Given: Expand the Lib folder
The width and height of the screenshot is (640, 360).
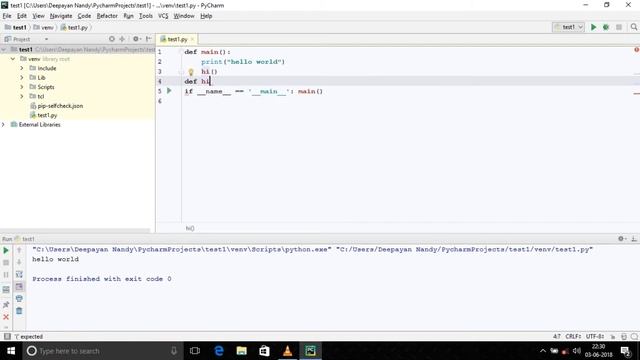Looking at the screenshot, I should (x=22, y=78).
